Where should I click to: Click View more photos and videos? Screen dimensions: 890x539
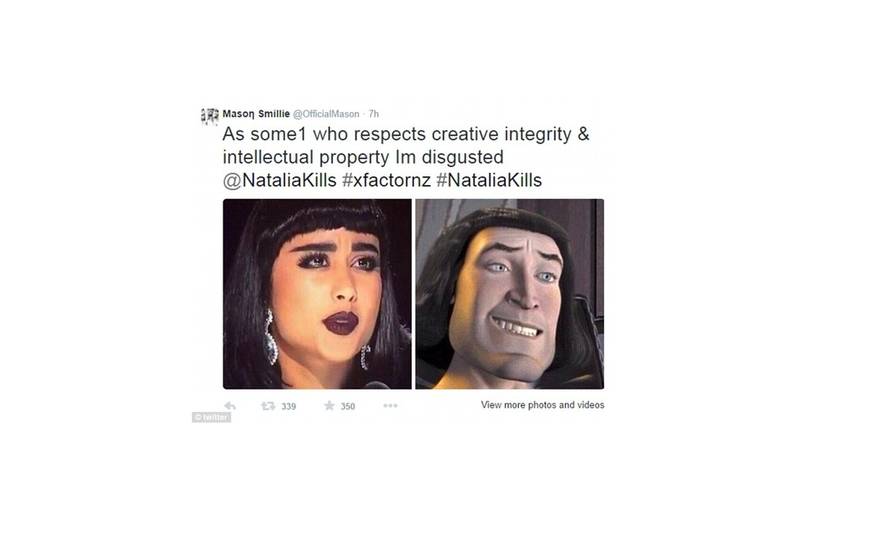pos(543,405)
